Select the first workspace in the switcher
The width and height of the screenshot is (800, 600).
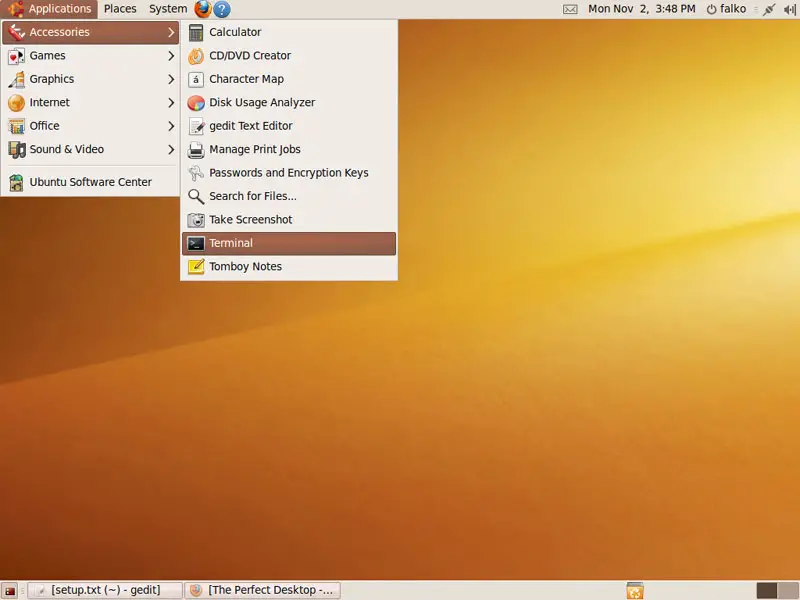(x=766, y=590)
